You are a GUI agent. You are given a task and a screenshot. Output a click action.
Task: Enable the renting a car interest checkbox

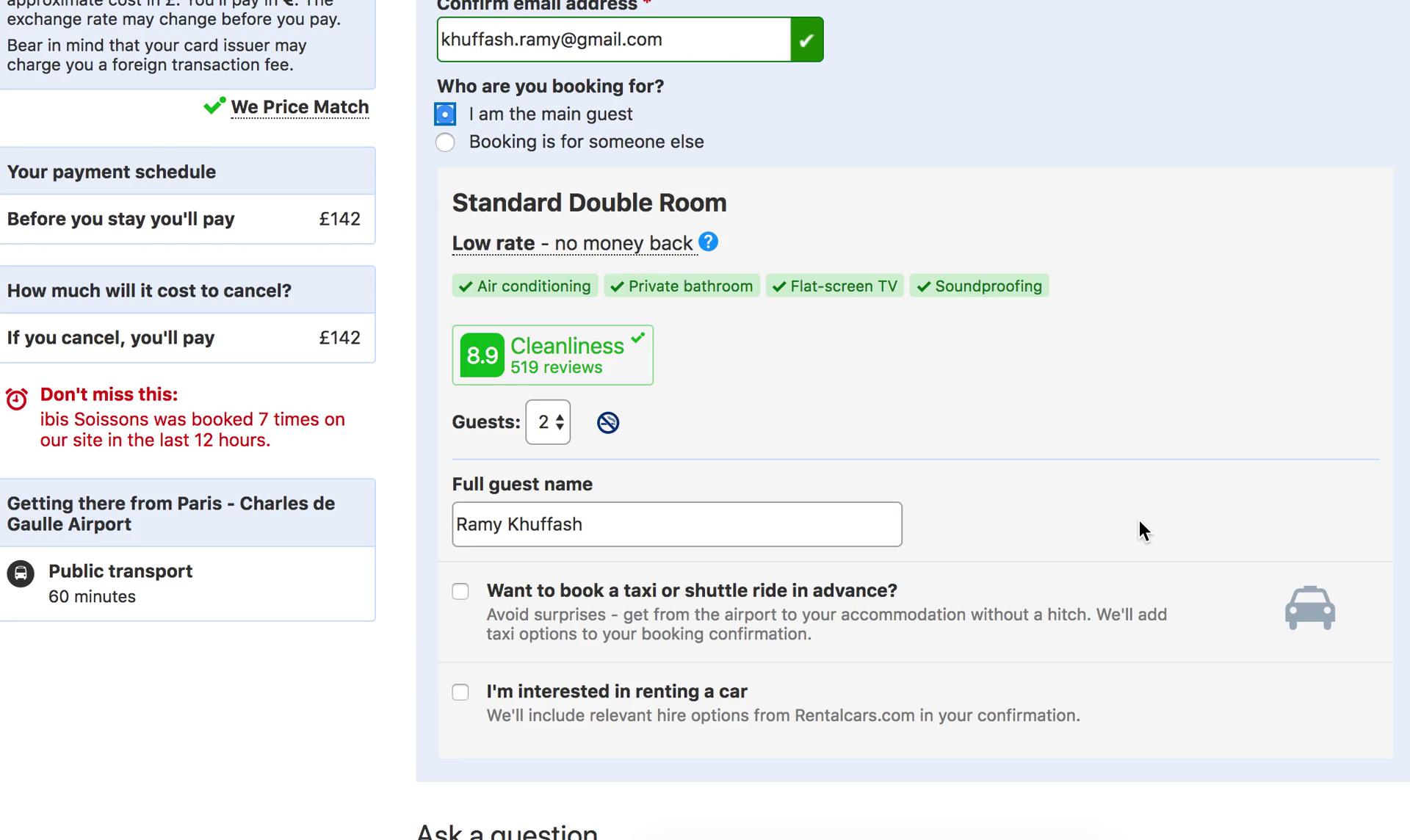click(460, 691)
